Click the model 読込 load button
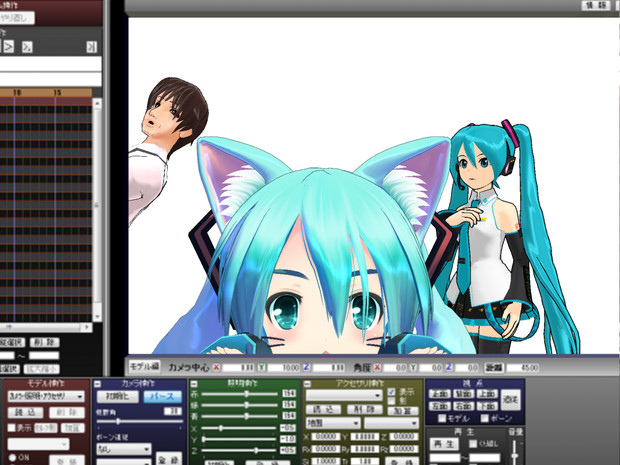 (26, 412)
